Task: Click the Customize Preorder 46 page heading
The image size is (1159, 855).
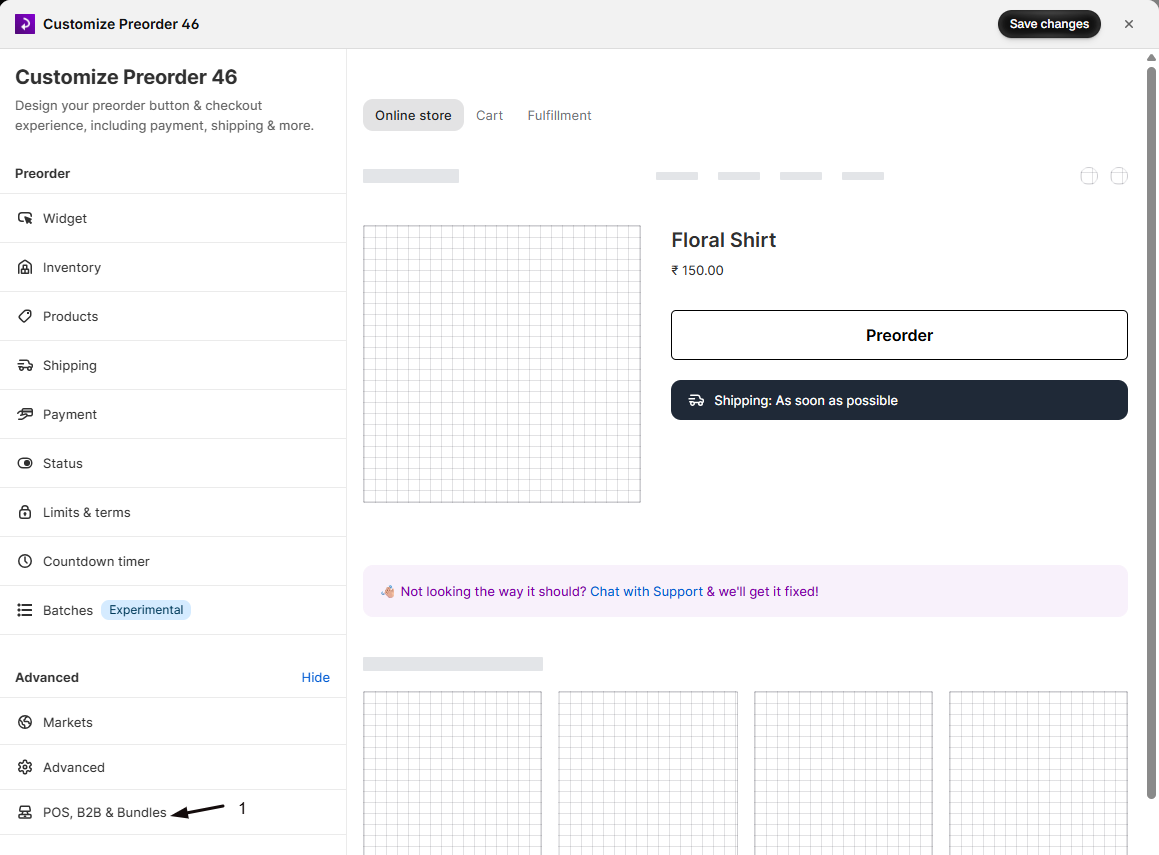Action: click(x=126, y=77)
